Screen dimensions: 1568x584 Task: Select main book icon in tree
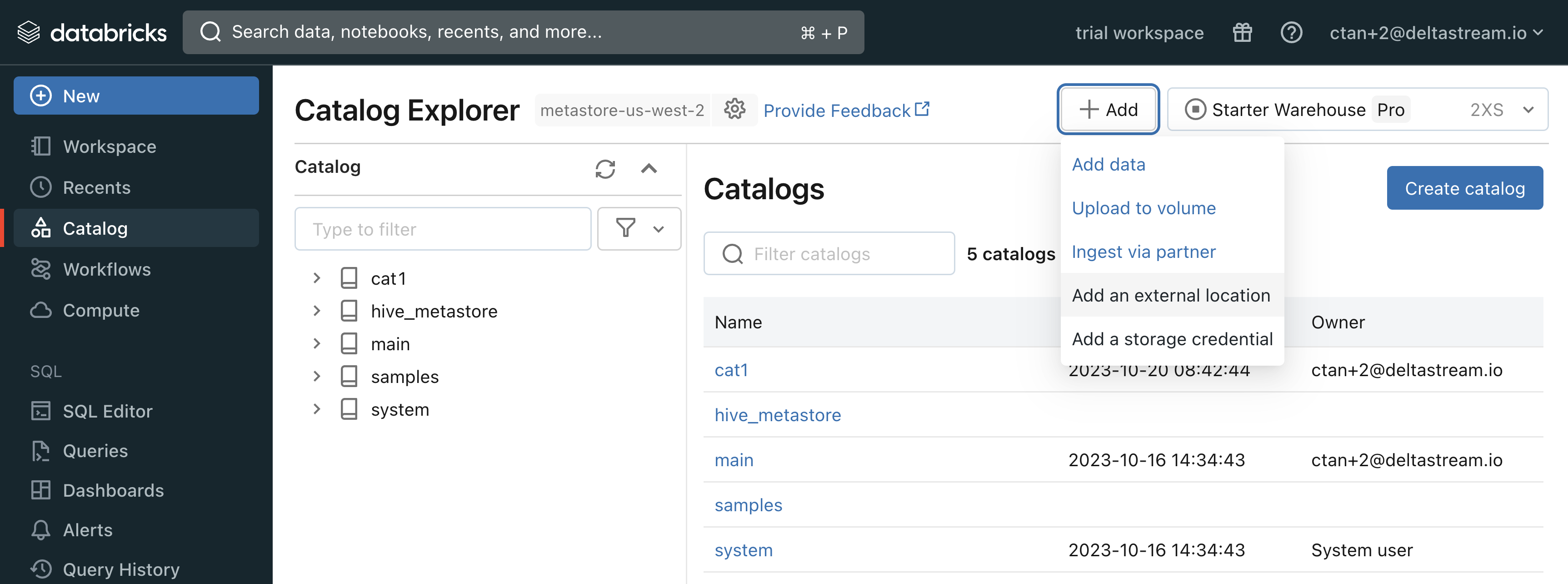[349, 344]
